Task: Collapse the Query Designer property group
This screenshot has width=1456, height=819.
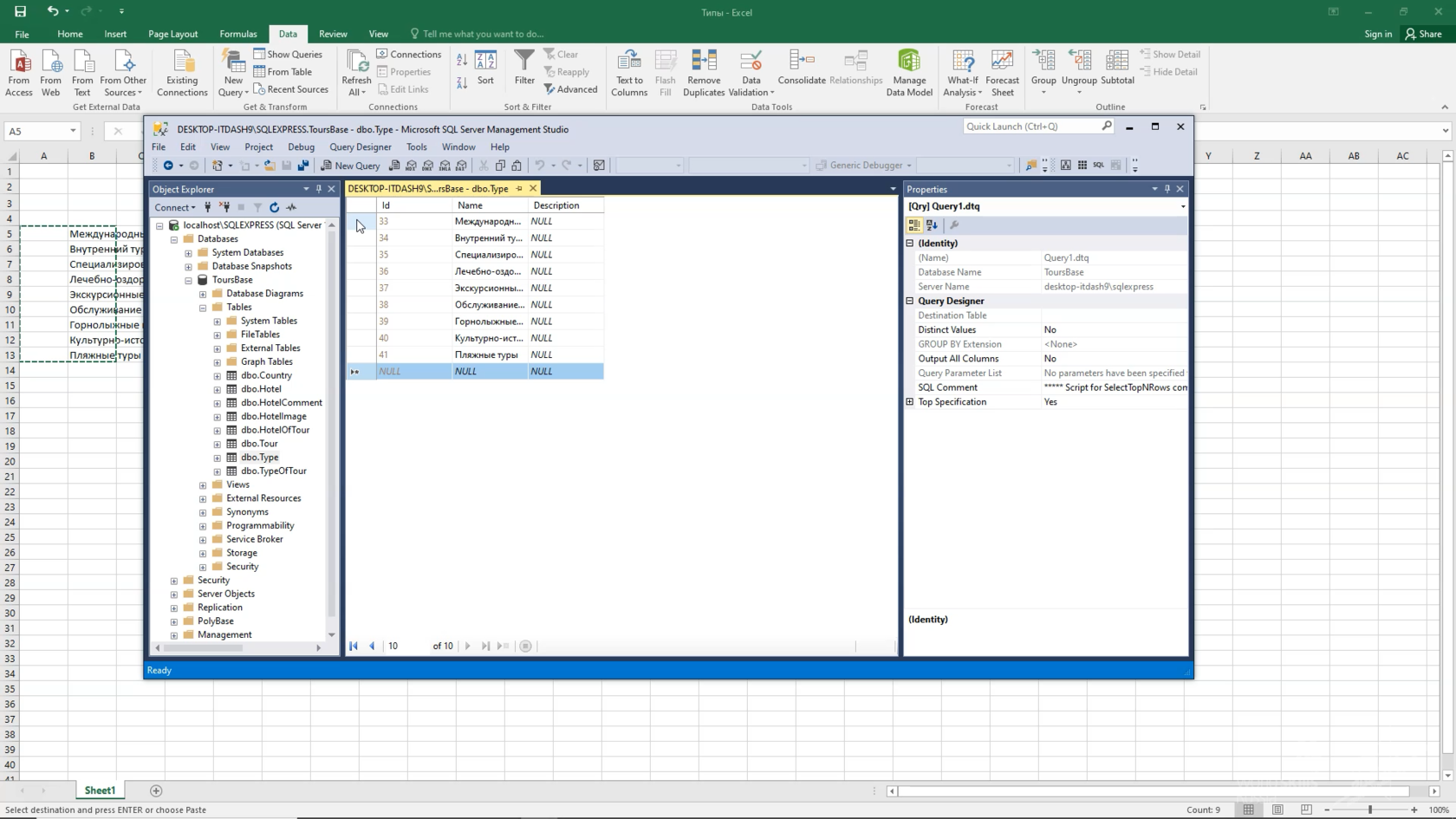Action: pos(910,301)
